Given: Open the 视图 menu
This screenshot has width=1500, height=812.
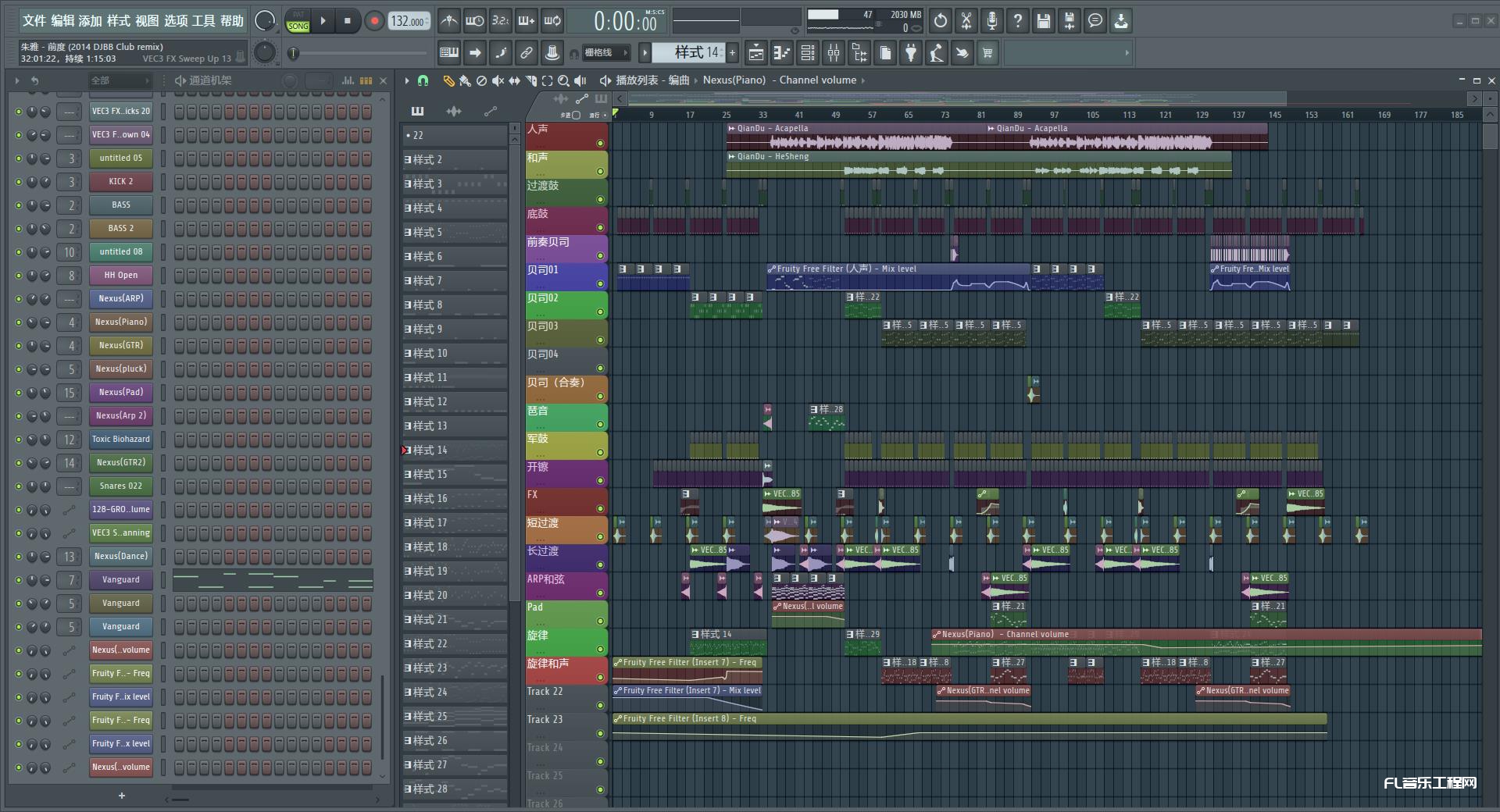Looking at the screenshot, I should (147, 21).
